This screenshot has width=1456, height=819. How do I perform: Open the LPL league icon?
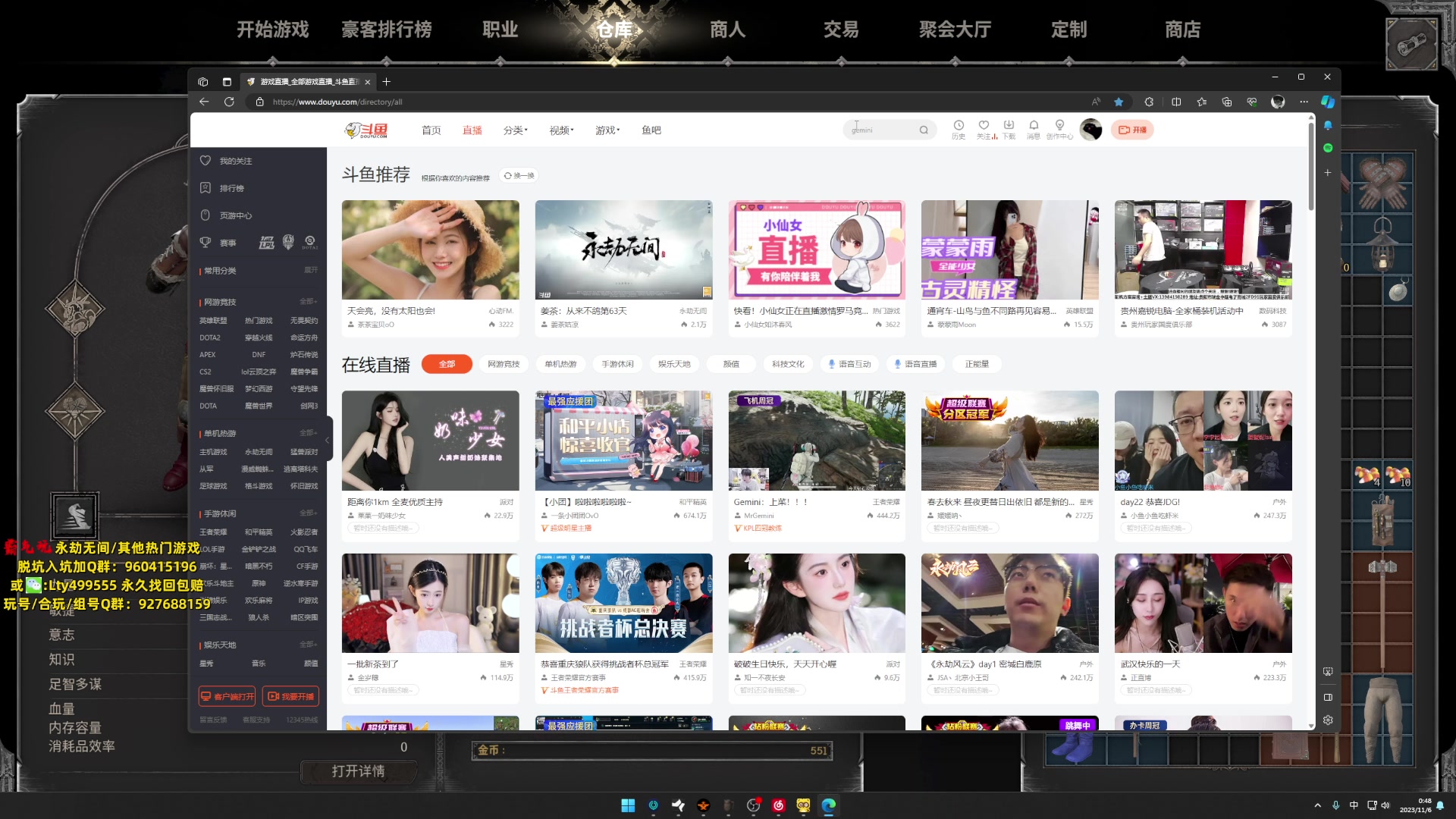point(266,243)
